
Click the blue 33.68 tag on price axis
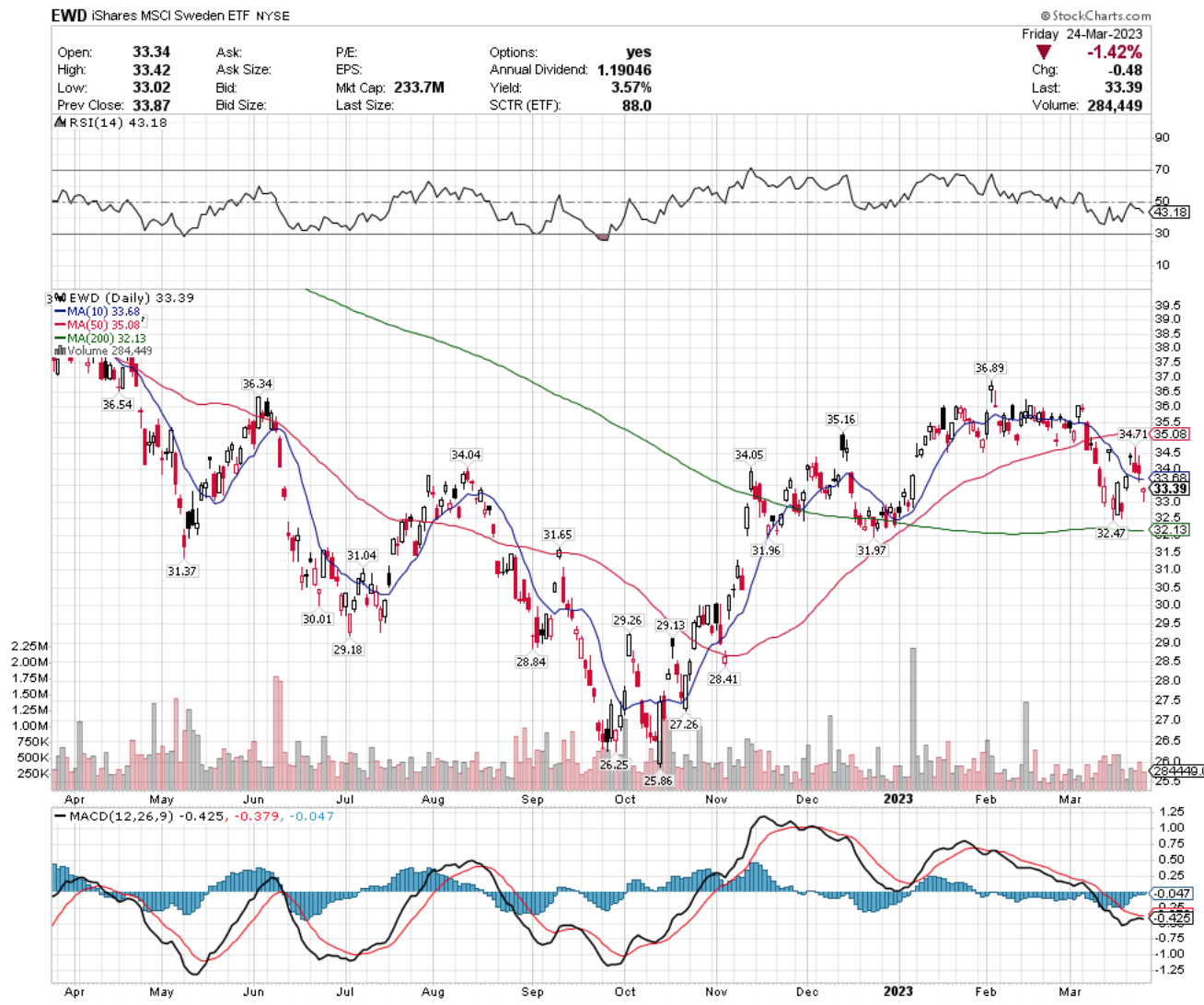[x=1171, y=478]
